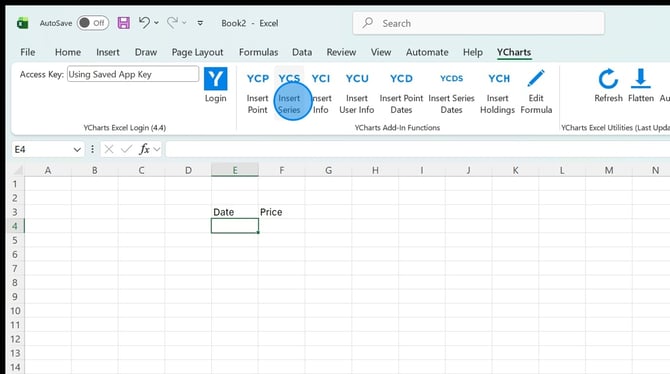
Task: Open the Redo history dropdown arrow
Action: coord(185,23)
